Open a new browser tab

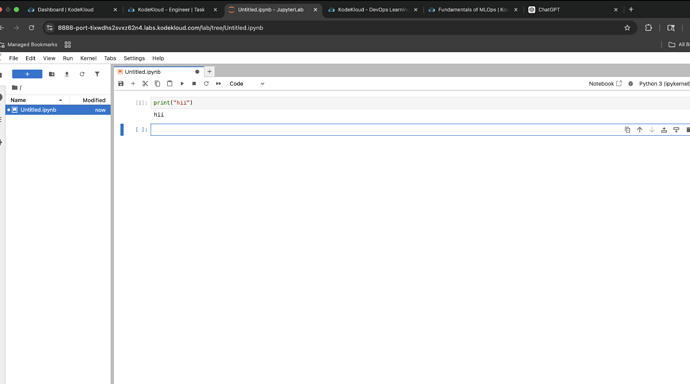(x=631, y=10)
